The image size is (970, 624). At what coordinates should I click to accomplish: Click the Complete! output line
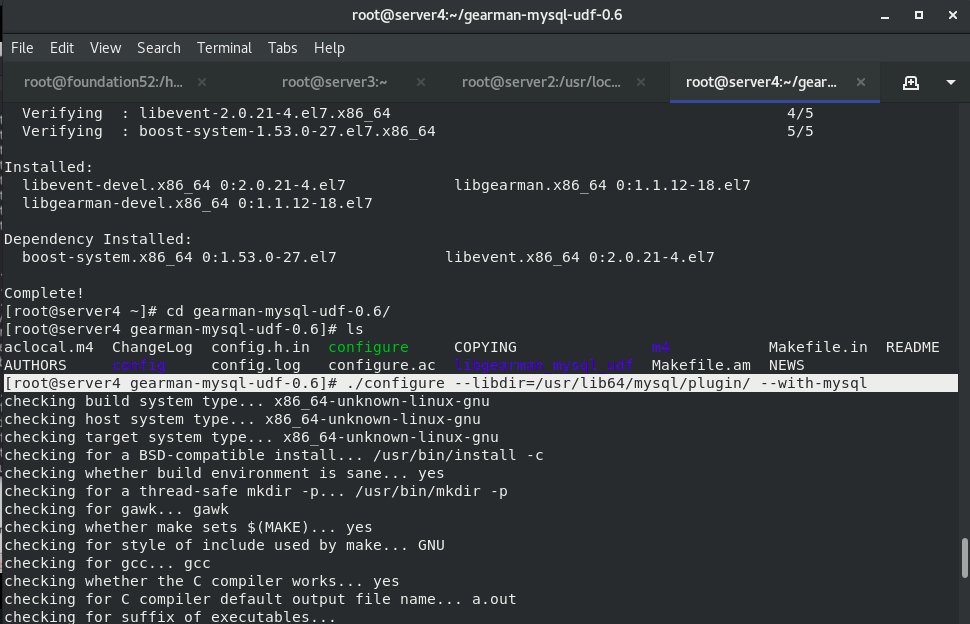click(44, 293)
